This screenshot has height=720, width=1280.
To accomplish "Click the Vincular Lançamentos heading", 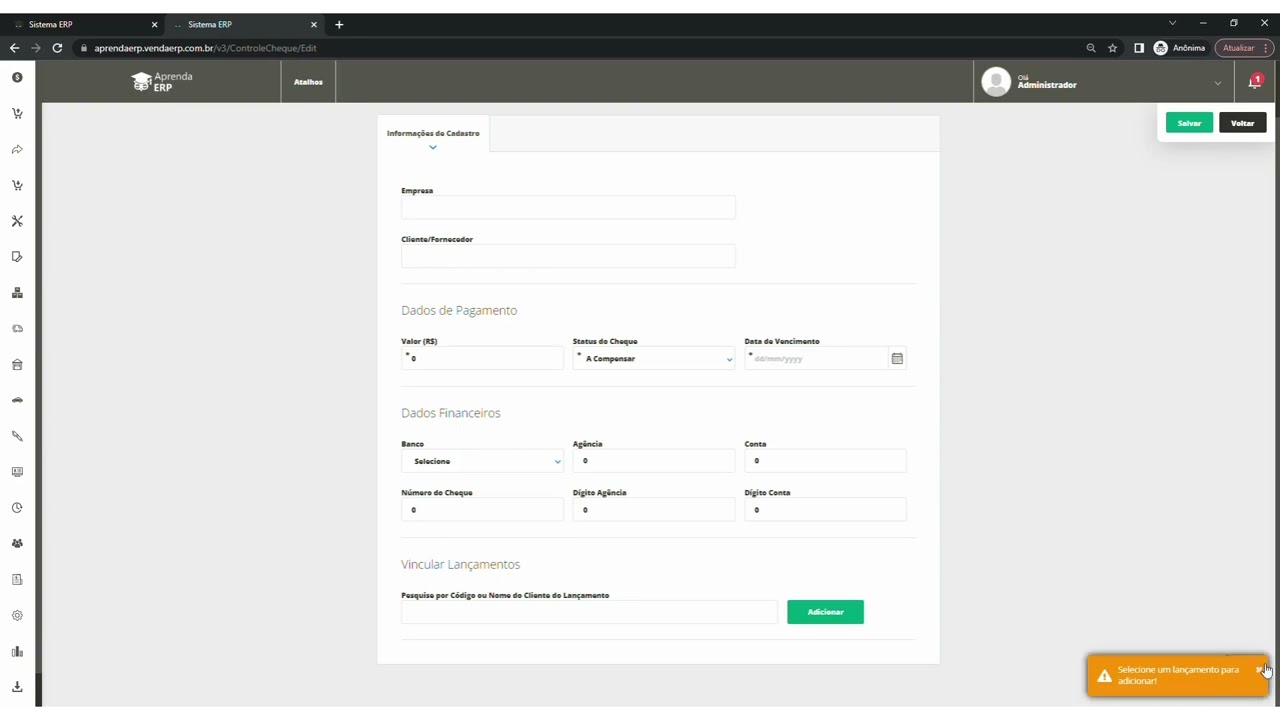I will tap(460, 564).
